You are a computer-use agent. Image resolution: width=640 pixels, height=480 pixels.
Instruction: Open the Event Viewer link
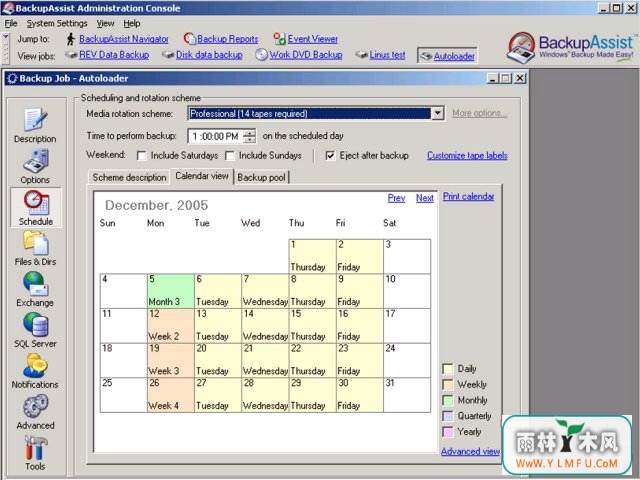[313, 39]
